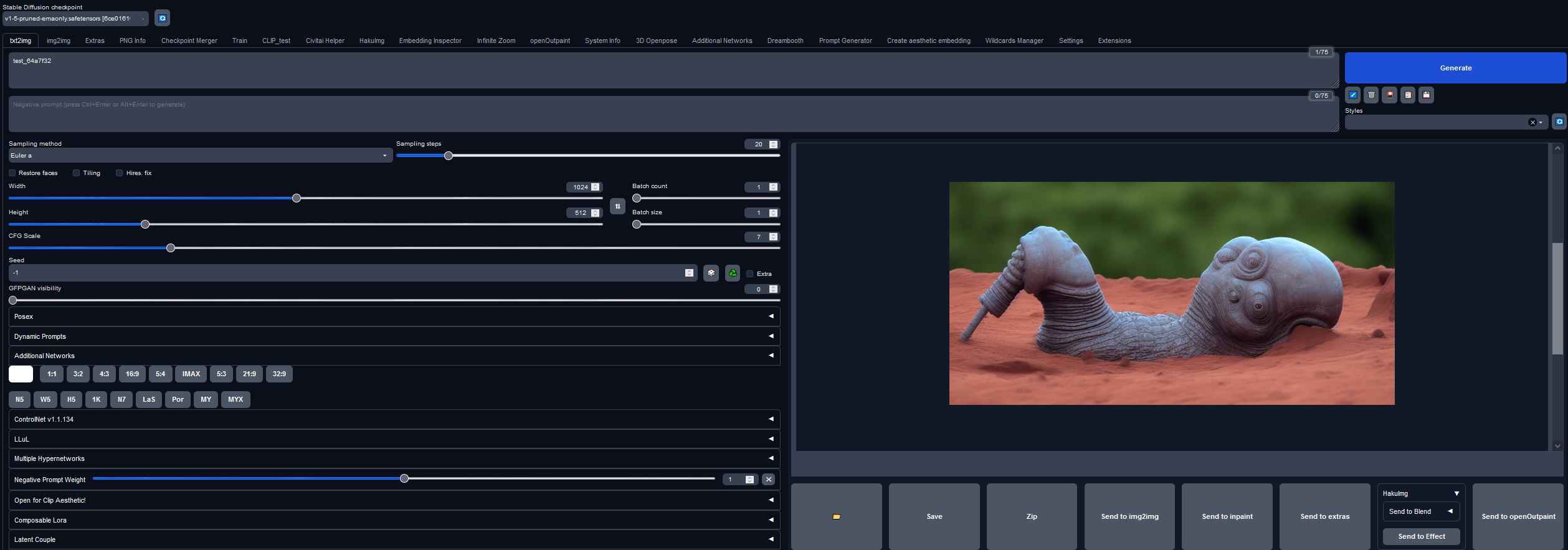Click the trash icon to clear prompt
Screen dimensions: 1568x550
click(1371, 95)
